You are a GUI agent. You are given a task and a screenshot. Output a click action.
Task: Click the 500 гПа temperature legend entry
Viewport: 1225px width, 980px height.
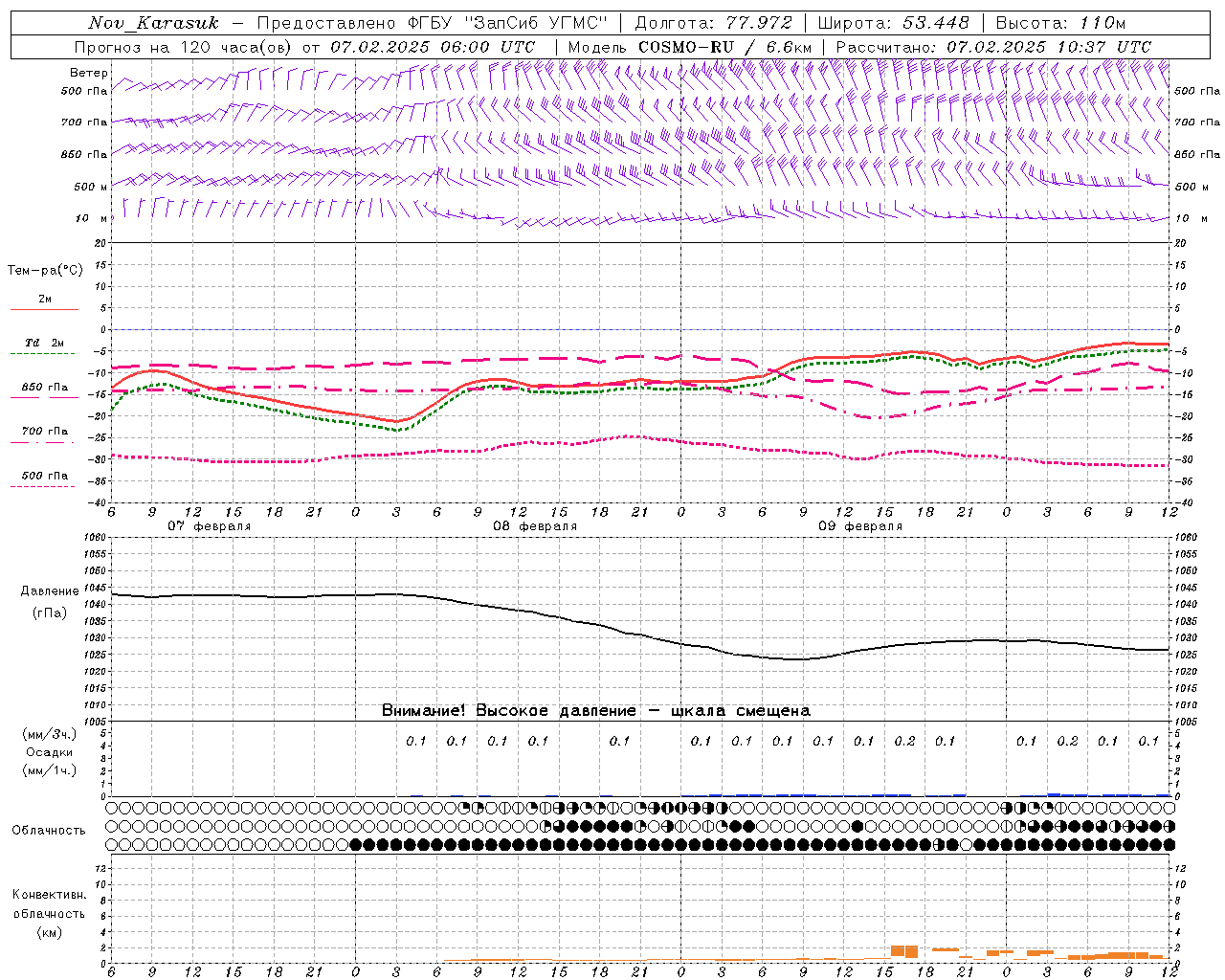click(44, 476)
